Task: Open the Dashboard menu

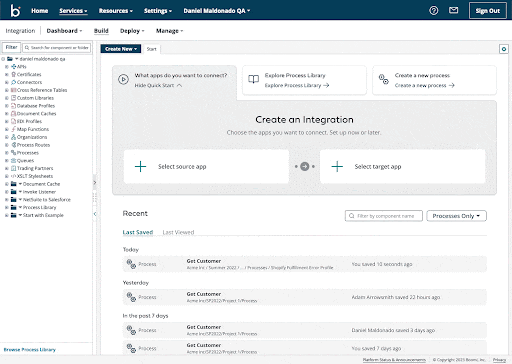Action: pos(64,31)
